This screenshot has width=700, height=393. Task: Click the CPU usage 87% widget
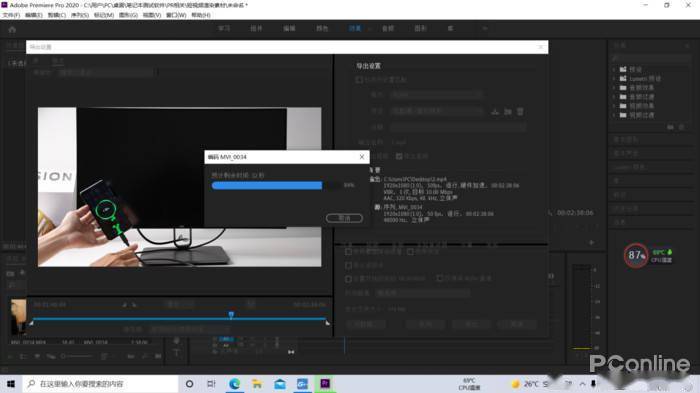coord(636,255)
